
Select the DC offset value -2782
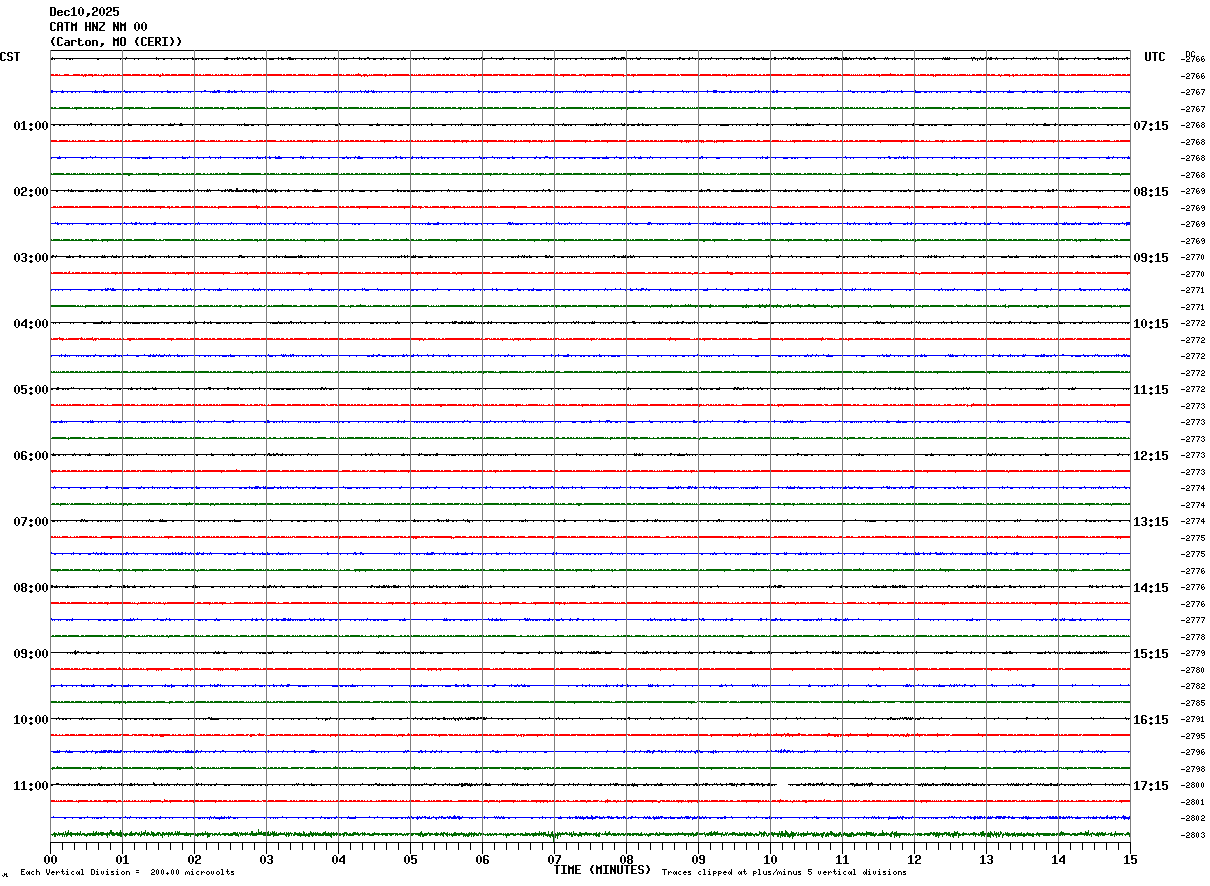tap(1194, 687)
